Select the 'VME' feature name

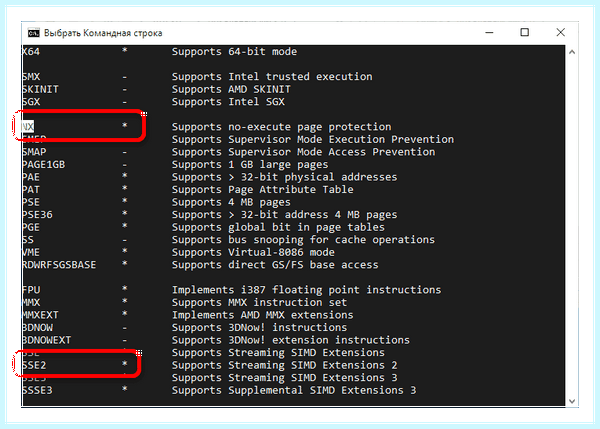point(31,253)
